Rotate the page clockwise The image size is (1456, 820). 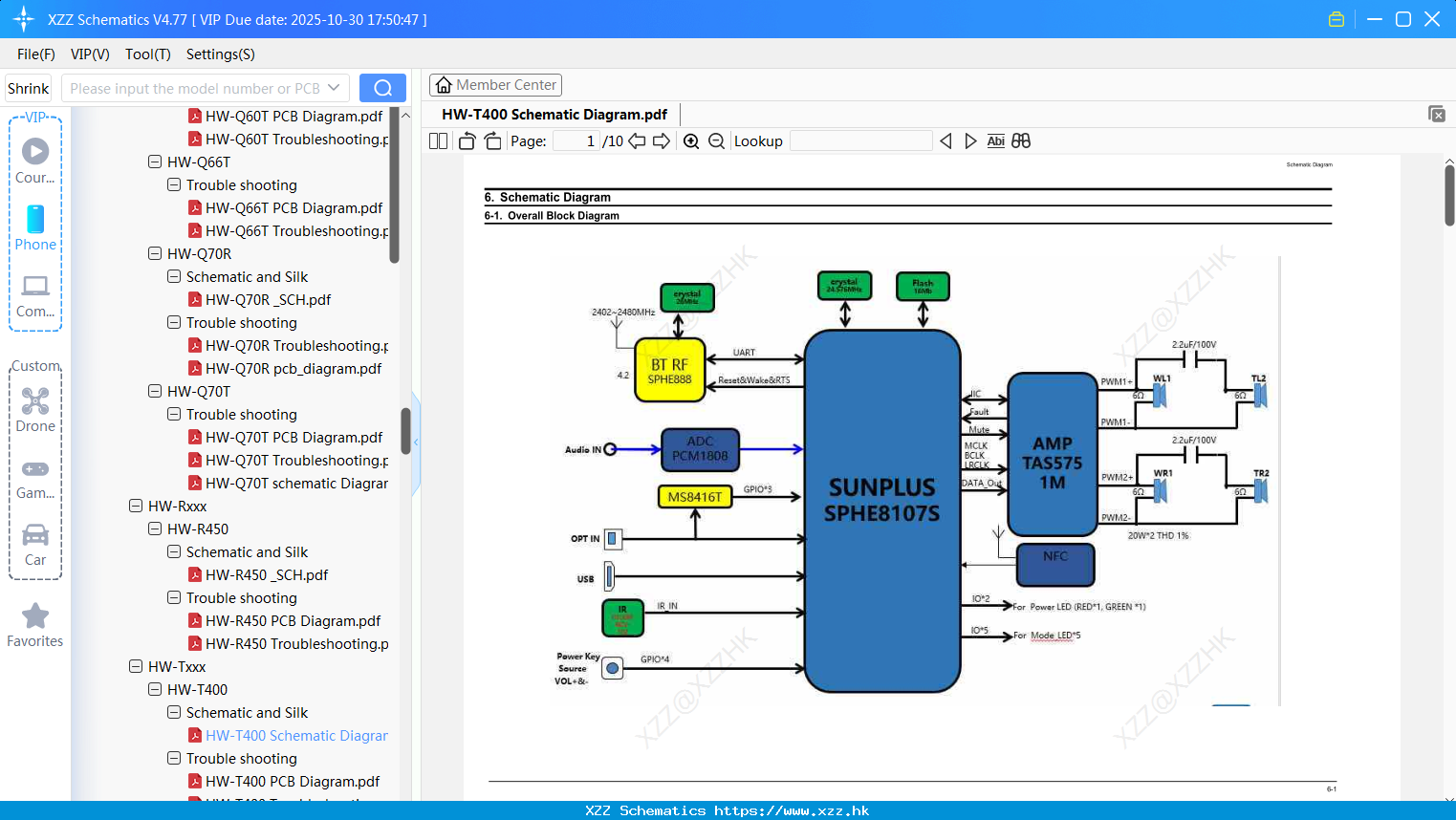coord(492,141)
